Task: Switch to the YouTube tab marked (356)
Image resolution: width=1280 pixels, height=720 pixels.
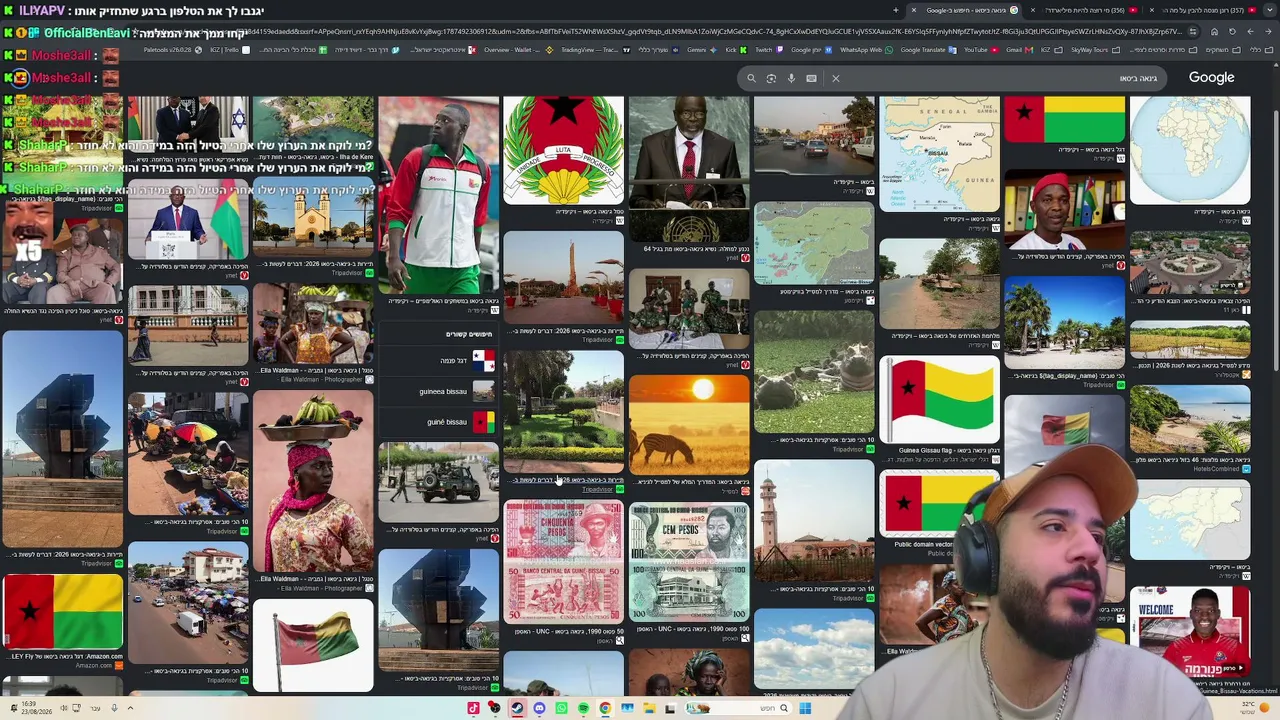Action: click(x=1085, y=10)
